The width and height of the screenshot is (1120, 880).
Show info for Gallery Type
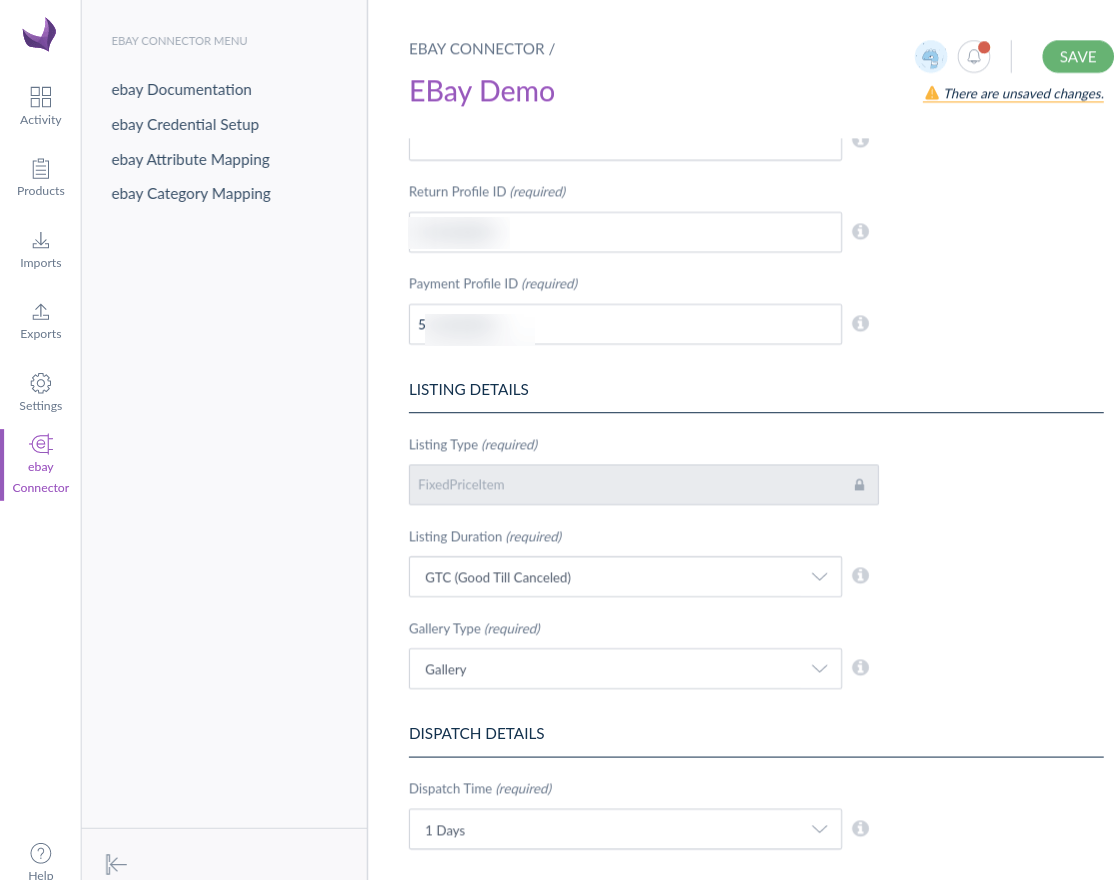coord(861,667)
